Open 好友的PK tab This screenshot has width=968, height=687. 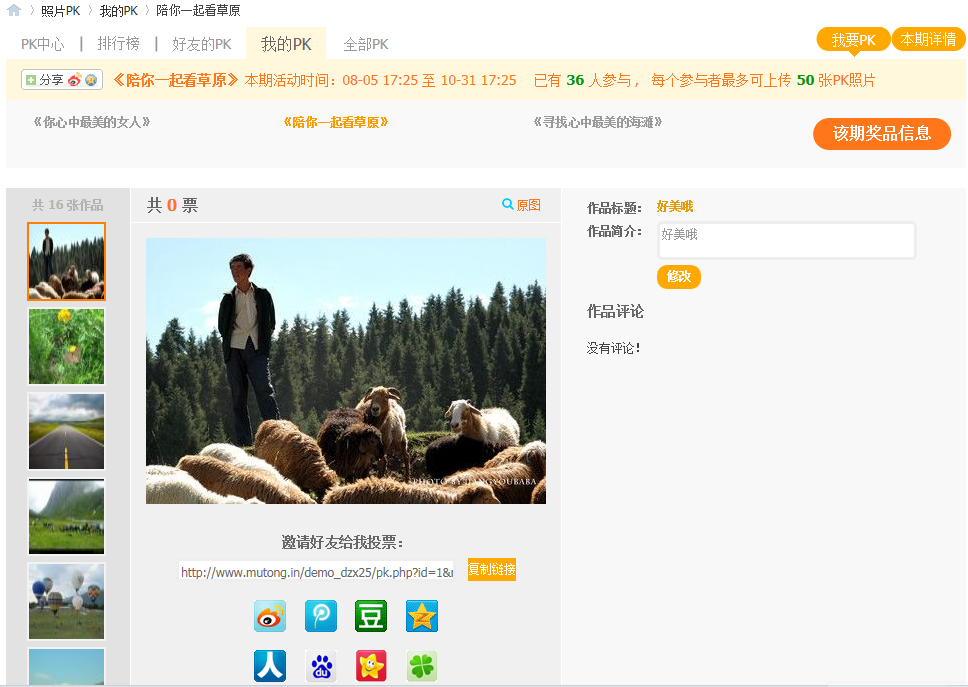point(202,44)
